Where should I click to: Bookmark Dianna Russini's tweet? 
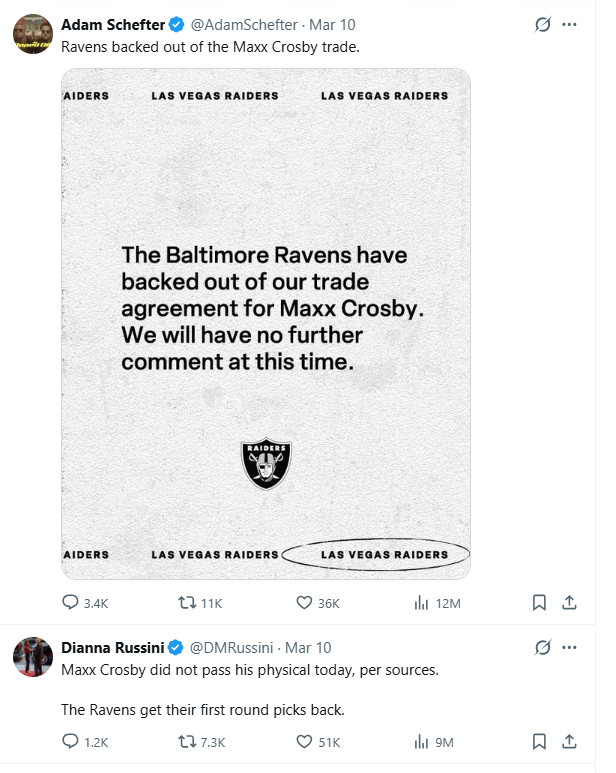539,742
